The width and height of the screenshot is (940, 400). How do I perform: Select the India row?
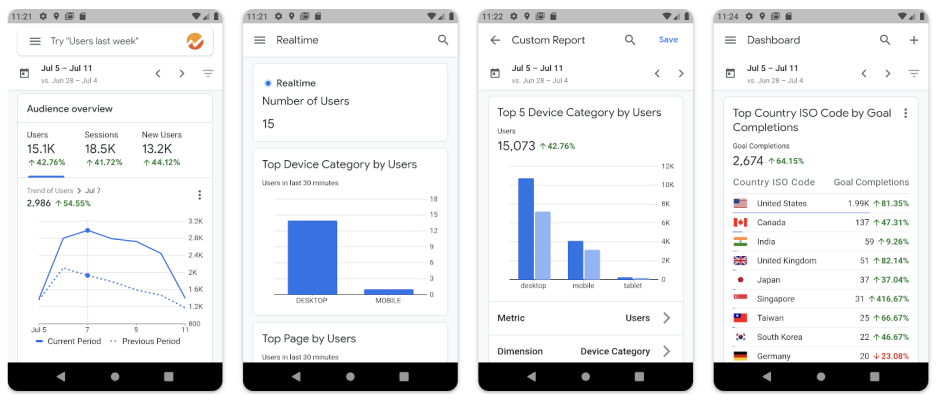point(821,242)
